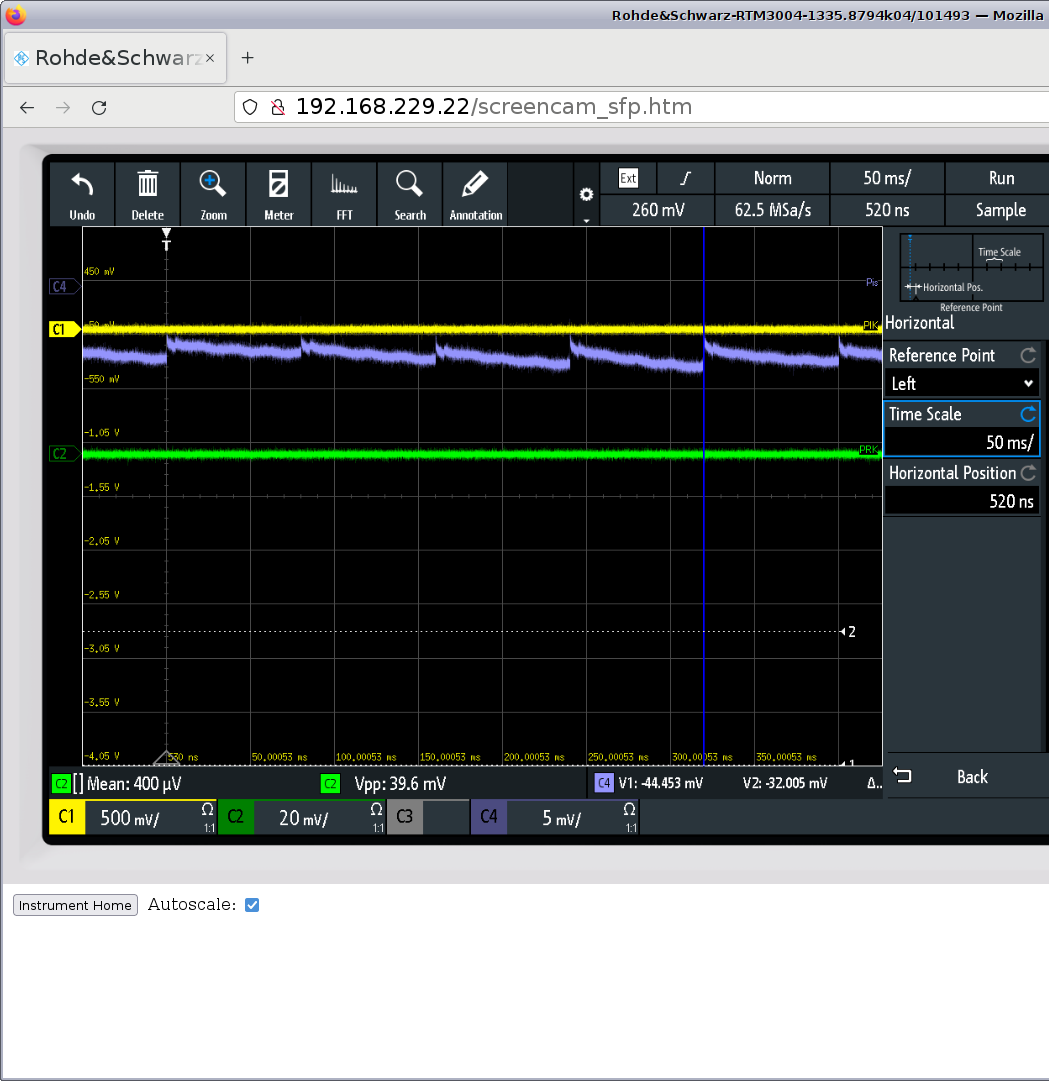The width and height of the screenshot is (1049, 1081).
Task: Activate the Zoom magnifier tool
Action: pyautogui.click(x=213, y=185)
